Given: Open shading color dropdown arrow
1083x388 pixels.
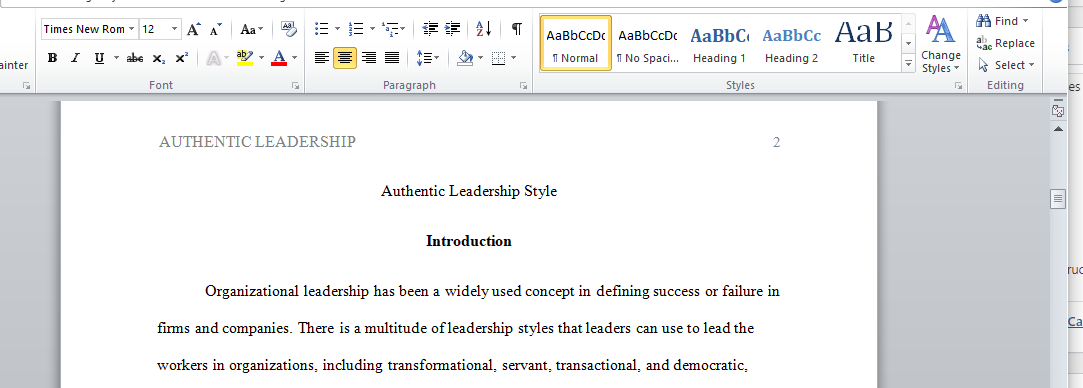Looking at the screenshot, I should point(481,58).
